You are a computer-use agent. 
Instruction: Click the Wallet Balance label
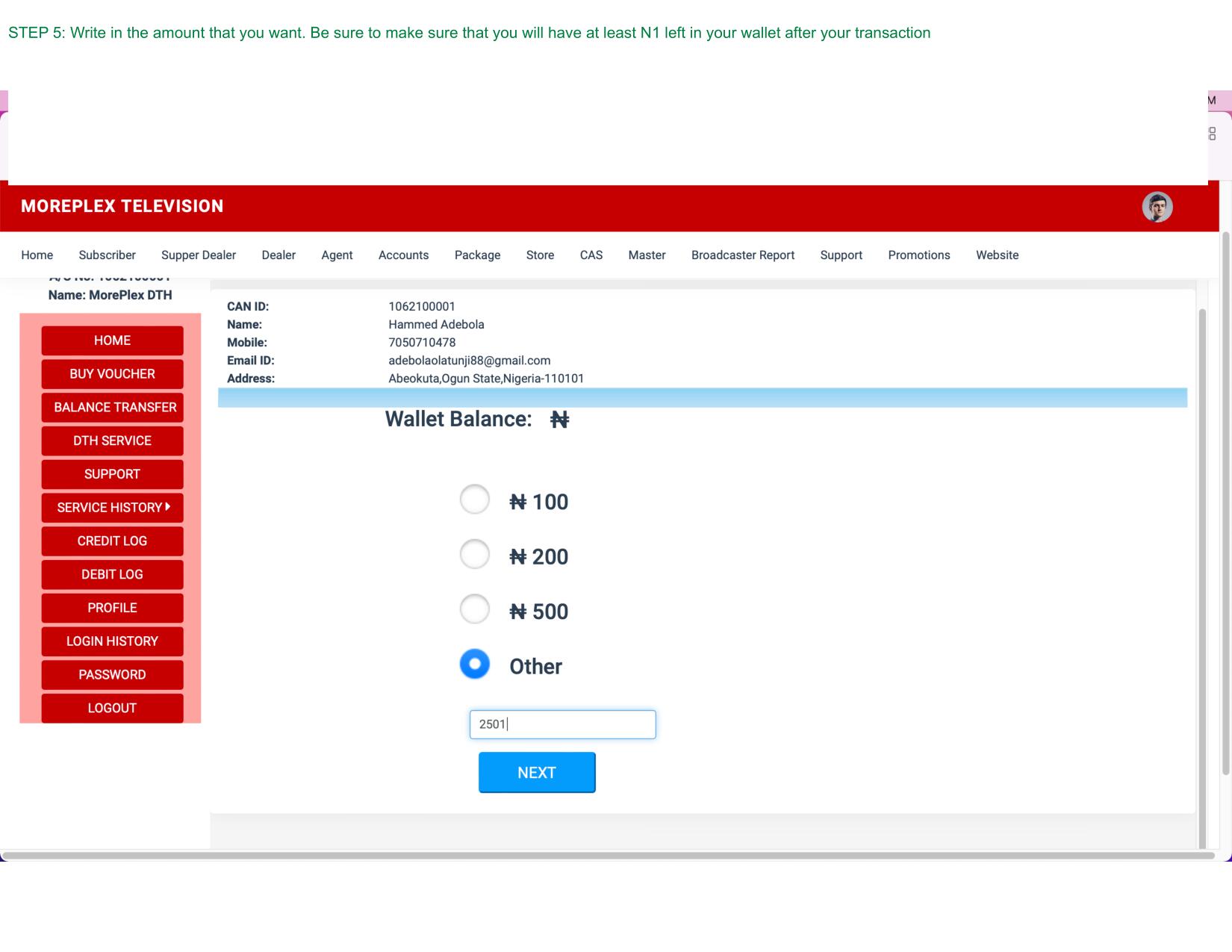458,419
